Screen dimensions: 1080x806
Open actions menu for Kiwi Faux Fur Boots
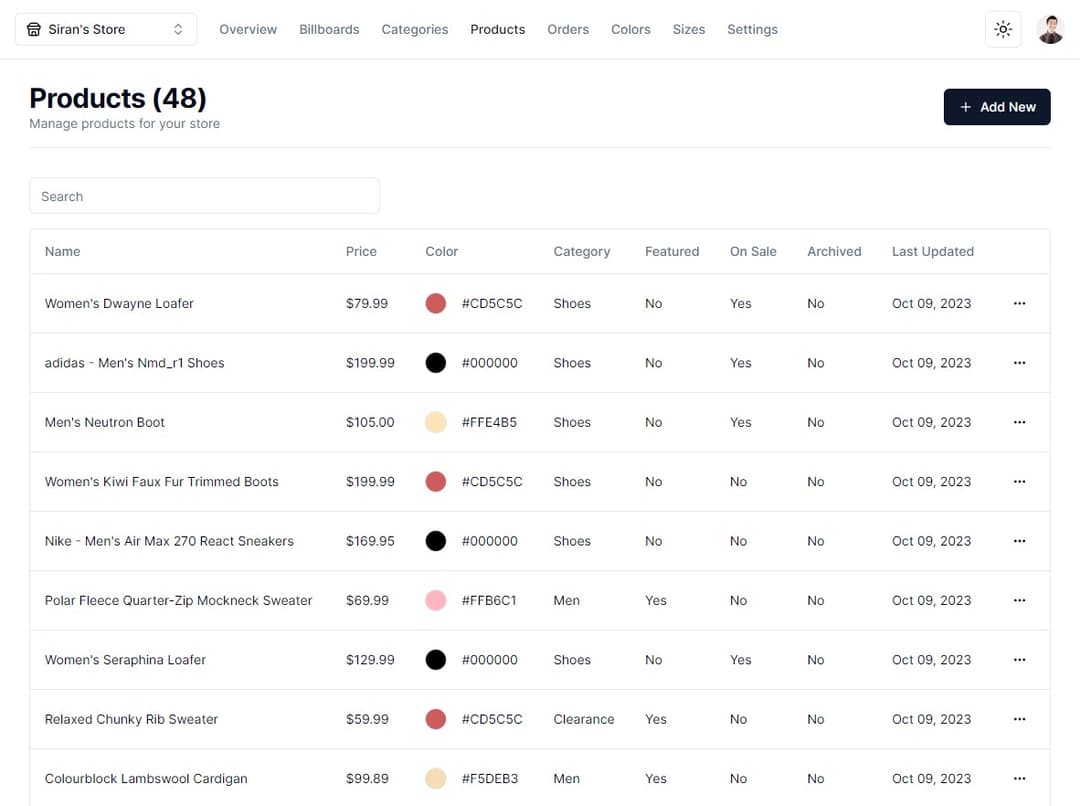1019,482
